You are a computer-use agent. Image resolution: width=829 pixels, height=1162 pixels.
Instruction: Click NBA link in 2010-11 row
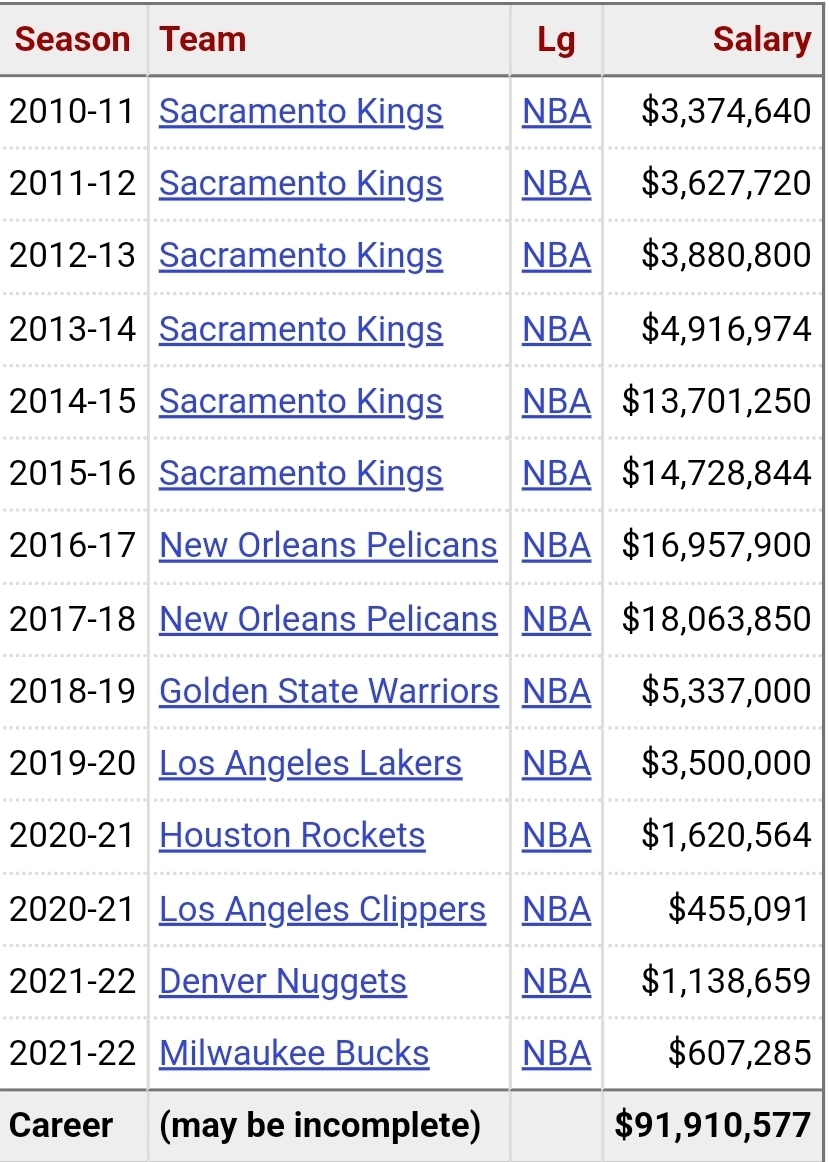coord(556,112)
